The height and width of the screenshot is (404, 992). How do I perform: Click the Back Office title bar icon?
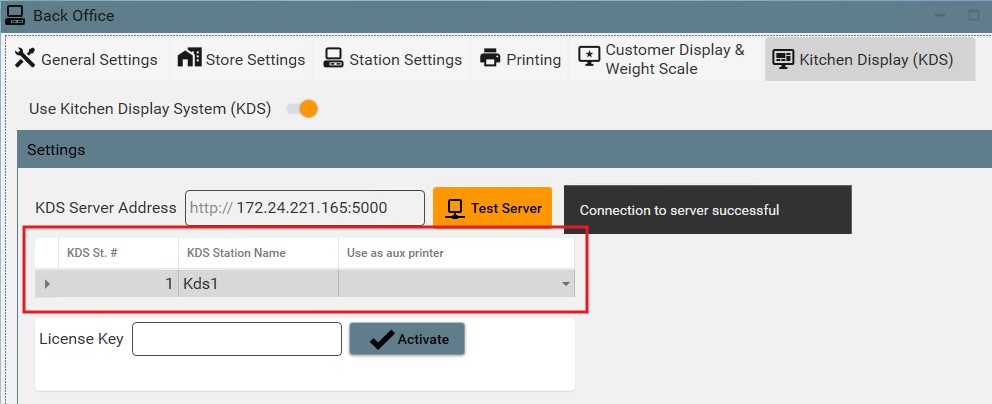[16, 16]
